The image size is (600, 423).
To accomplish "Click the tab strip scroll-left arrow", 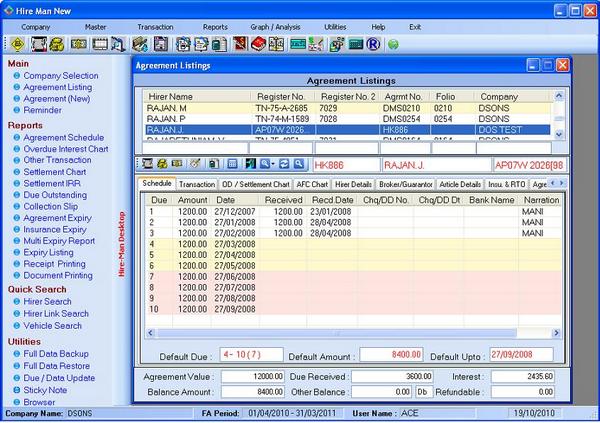I will [x=553, y=183].
